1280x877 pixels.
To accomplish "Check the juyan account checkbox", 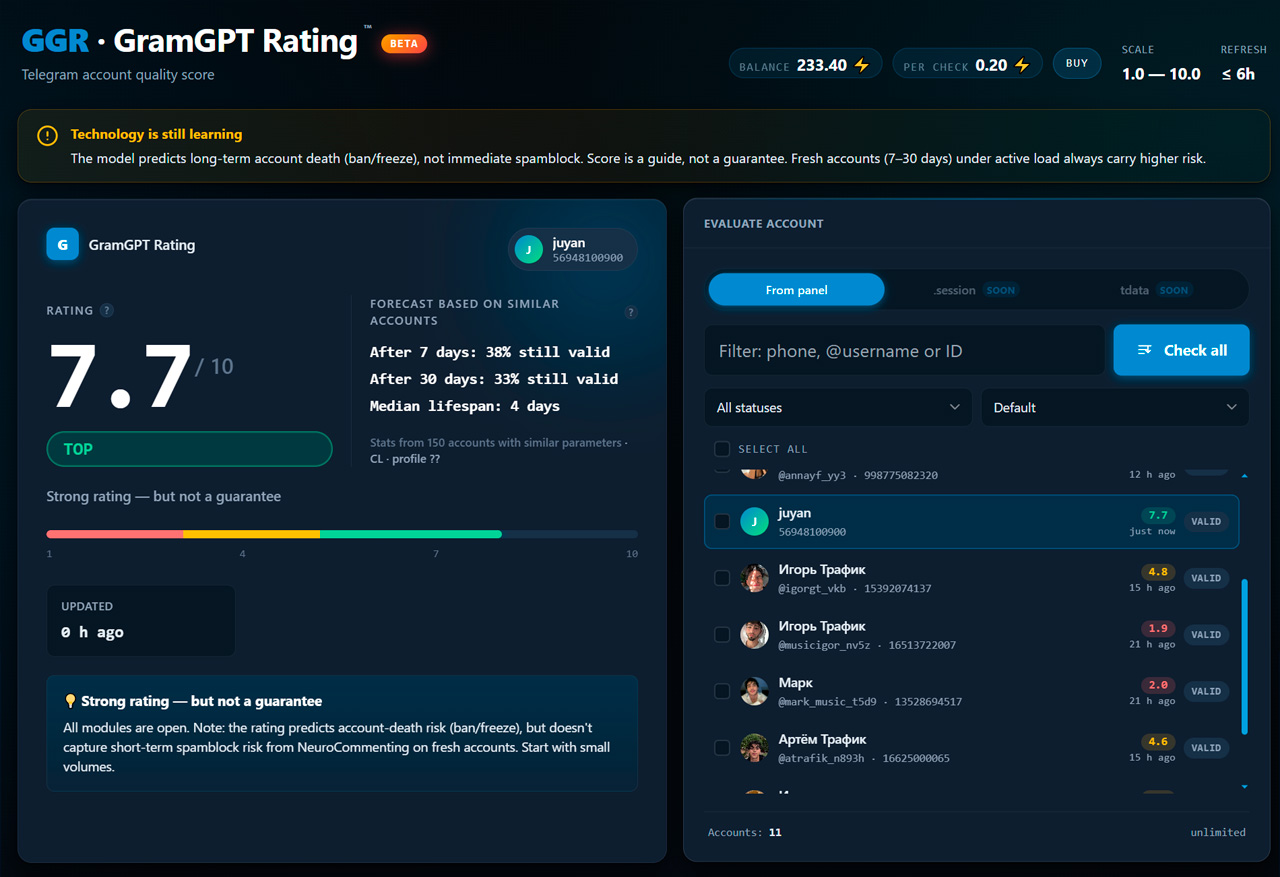I will pos(722,521).
